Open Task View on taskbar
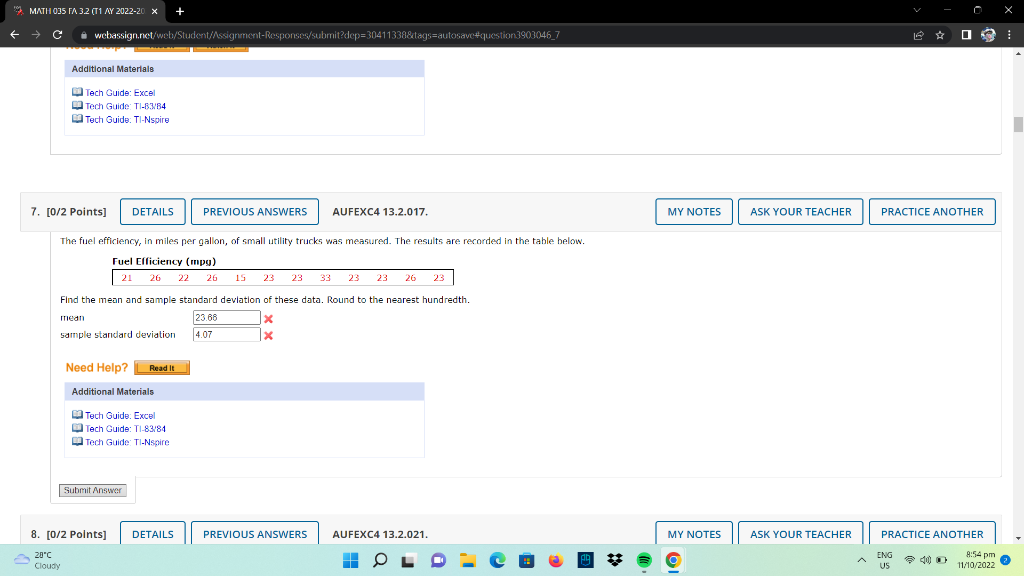This screenshot has width=1024, height=576. point(409,560)
